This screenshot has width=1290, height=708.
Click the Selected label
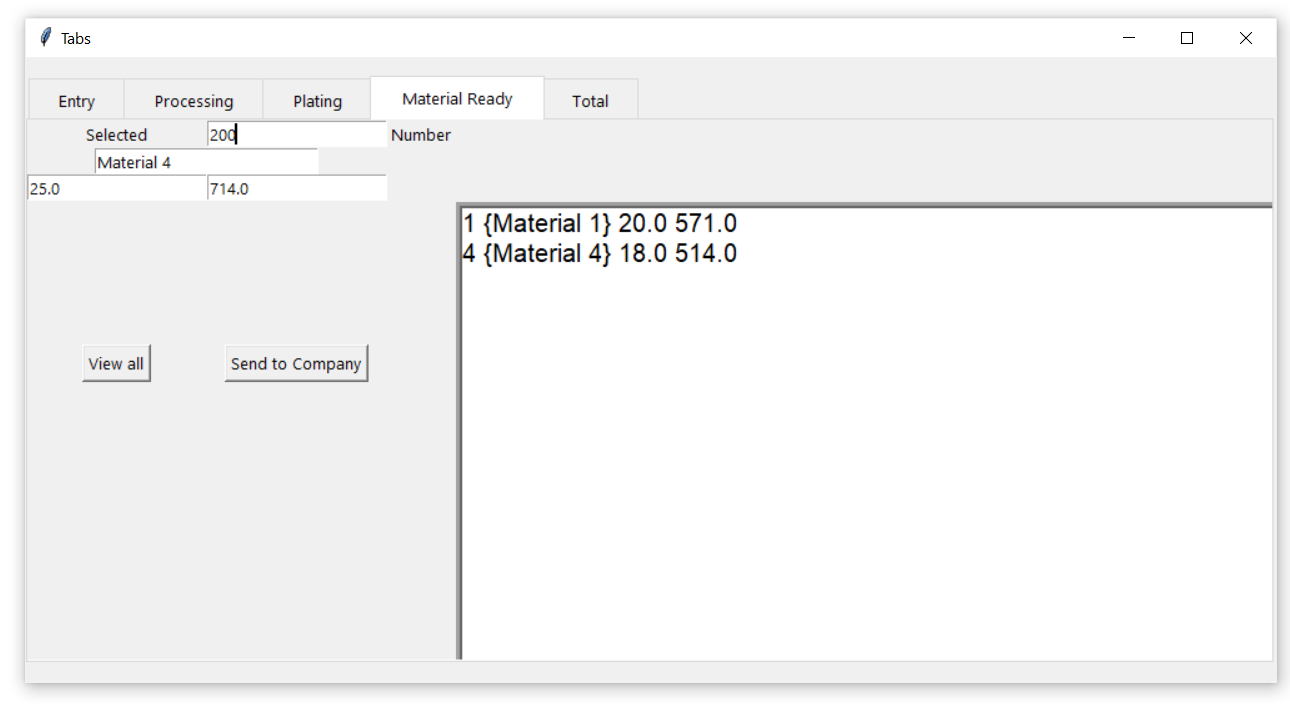(116, 134)
